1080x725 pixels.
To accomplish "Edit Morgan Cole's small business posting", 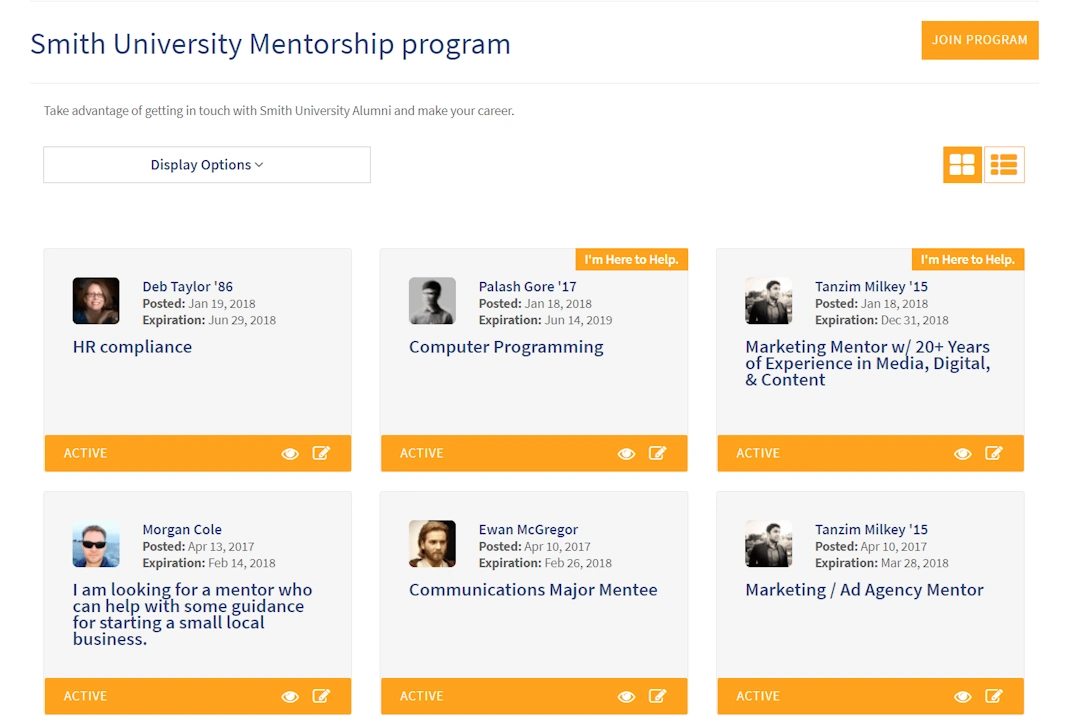I will click(x=321, y=696).
